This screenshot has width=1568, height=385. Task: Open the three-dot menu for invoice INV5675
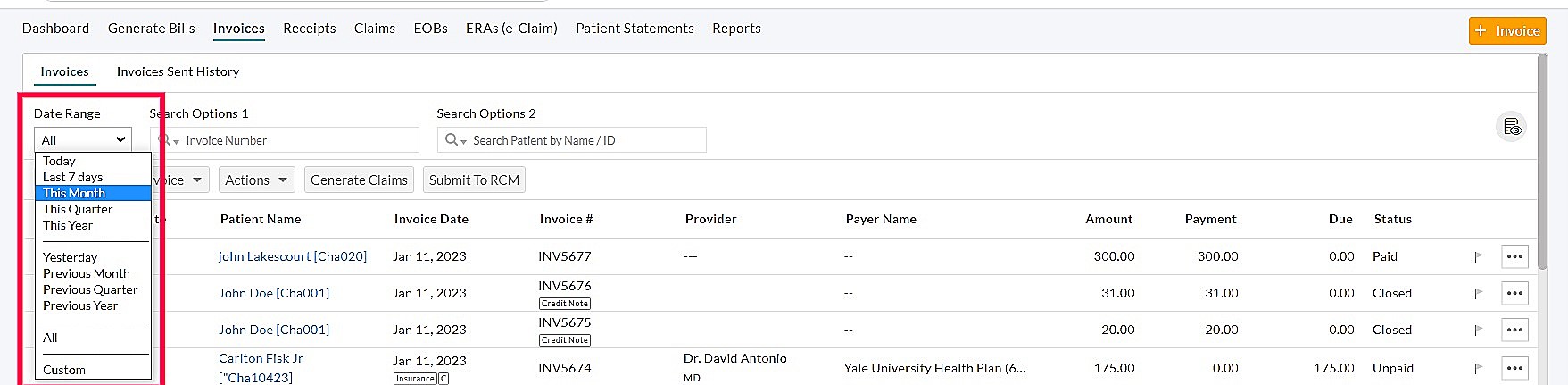[x=1514, y=331]
